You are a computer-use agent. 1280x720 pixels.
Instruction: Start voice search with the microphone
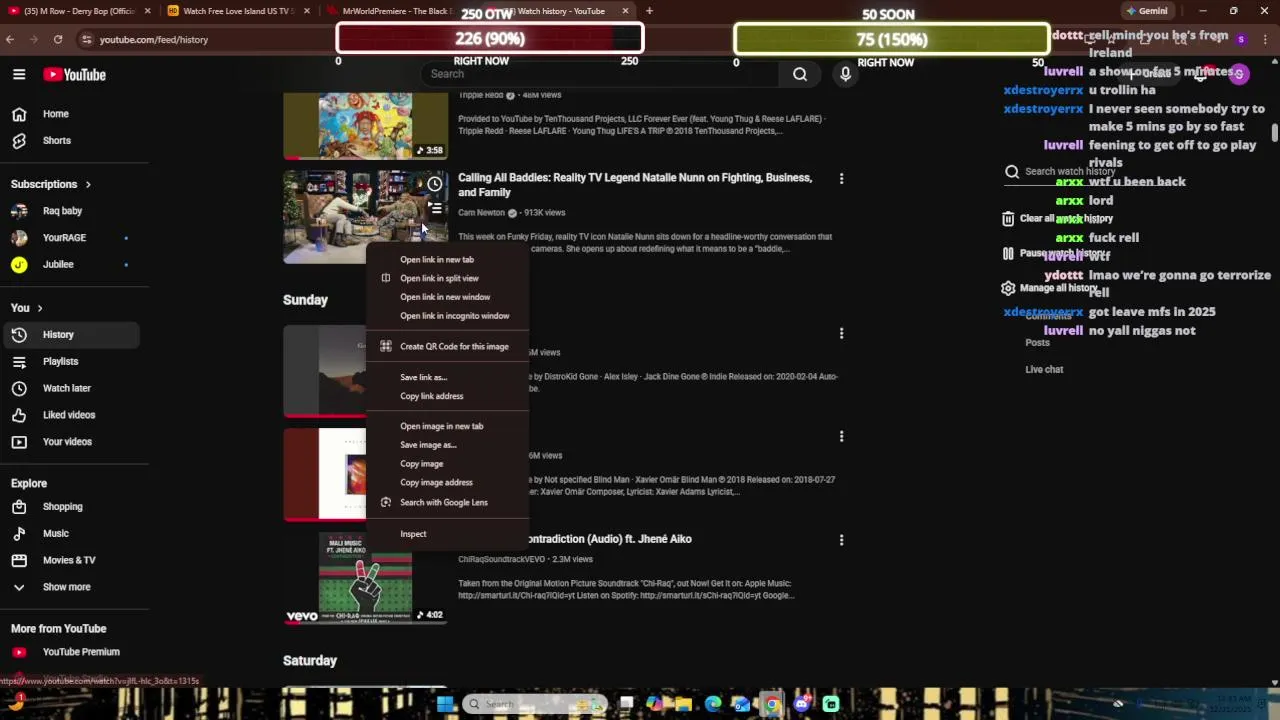tap(845, 74)
